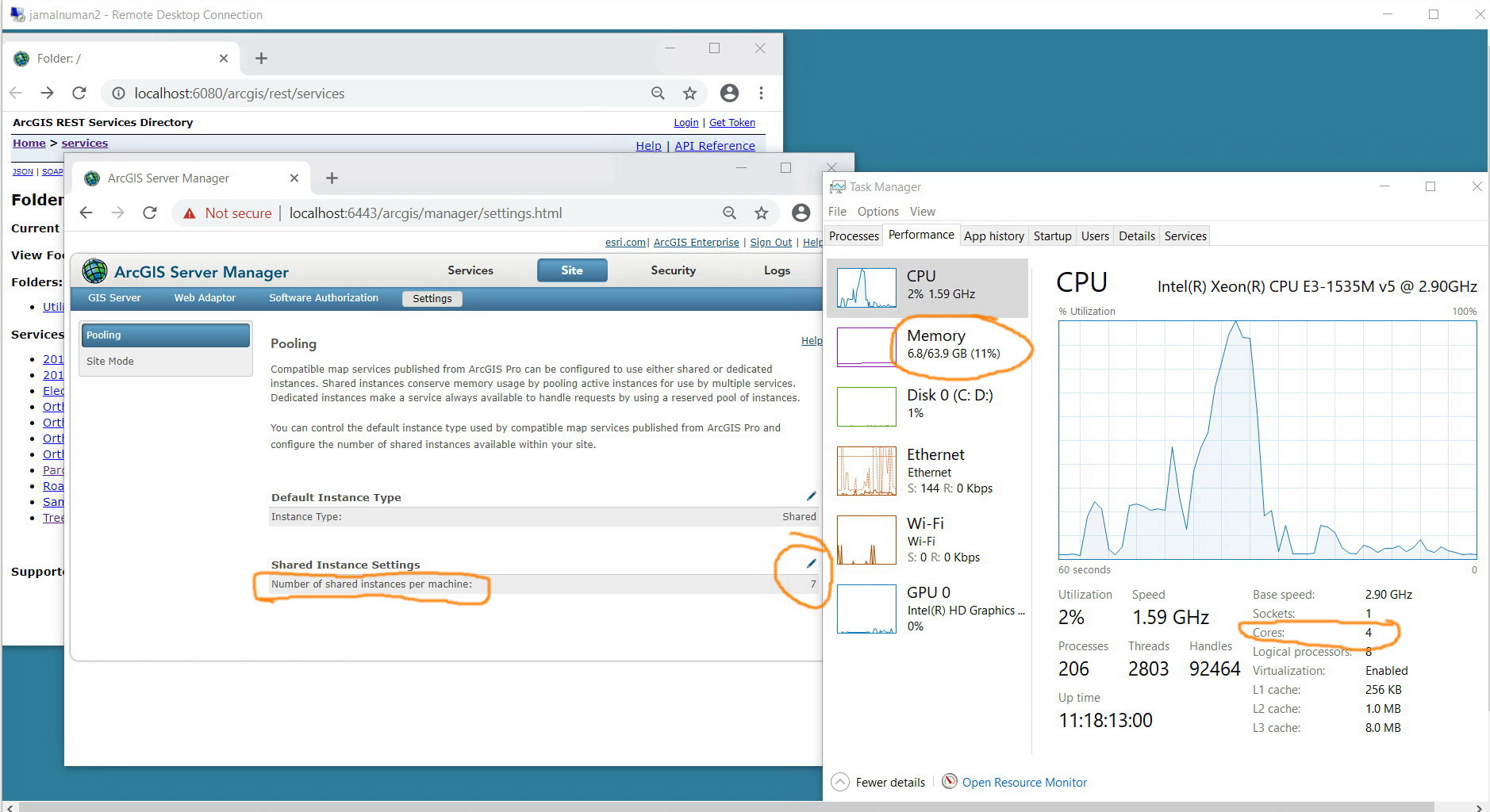Bookmark the localhost:6080 services page

pyautogui.click(x=689, y=93)
